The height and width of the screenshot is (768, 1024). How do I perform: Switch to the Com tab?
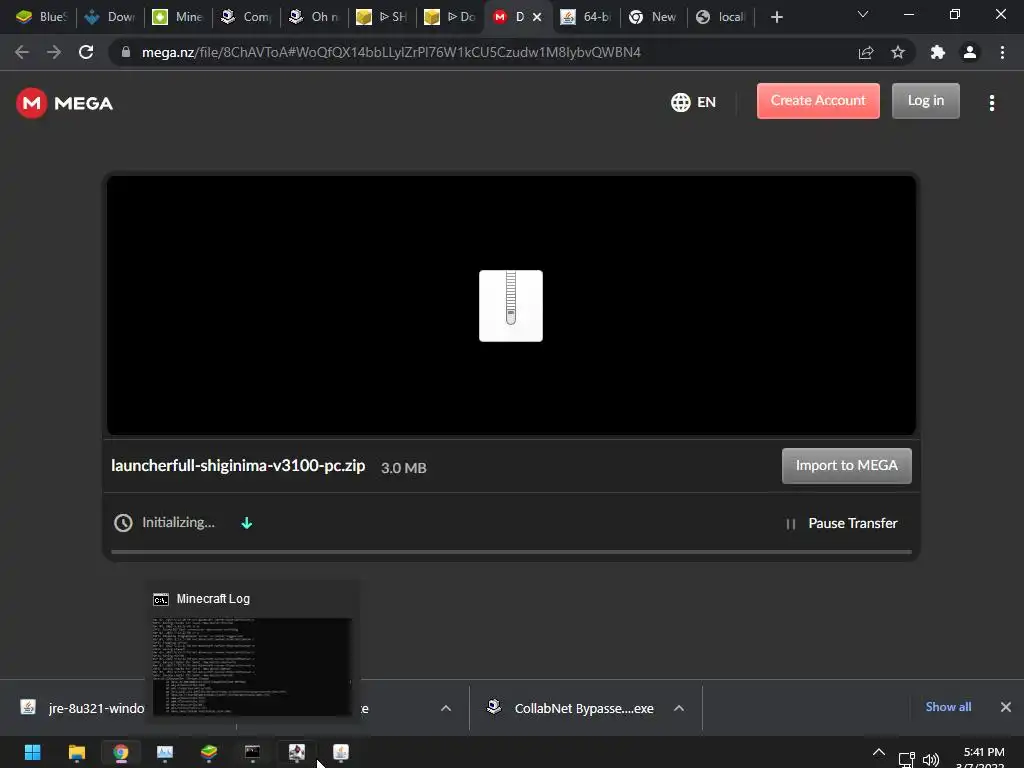pos(246,17)
